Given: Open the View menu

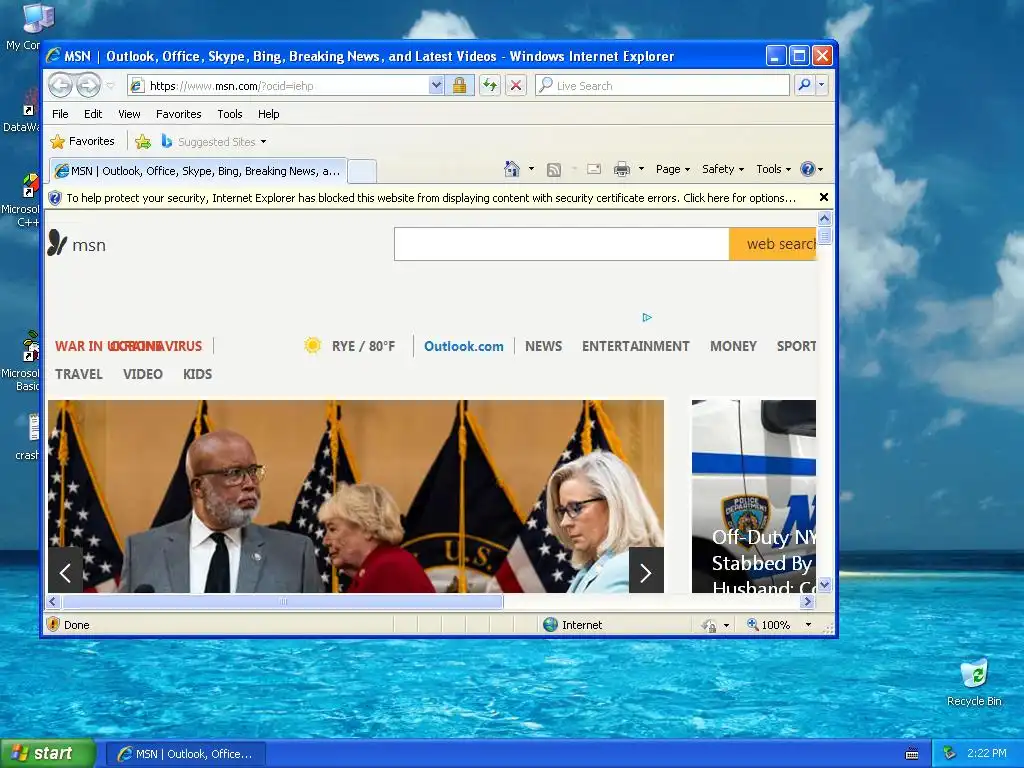Looking at the screenshot, I should coord(129,114).
